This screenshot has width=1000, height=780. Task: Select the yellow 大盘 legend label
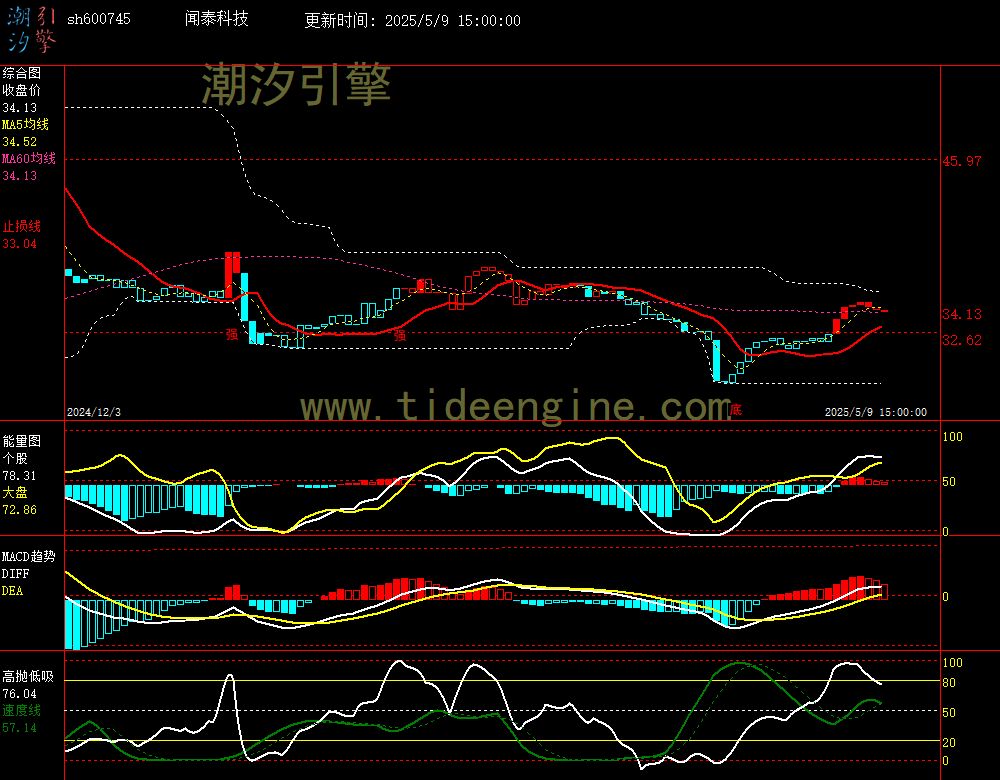[15, 492]
